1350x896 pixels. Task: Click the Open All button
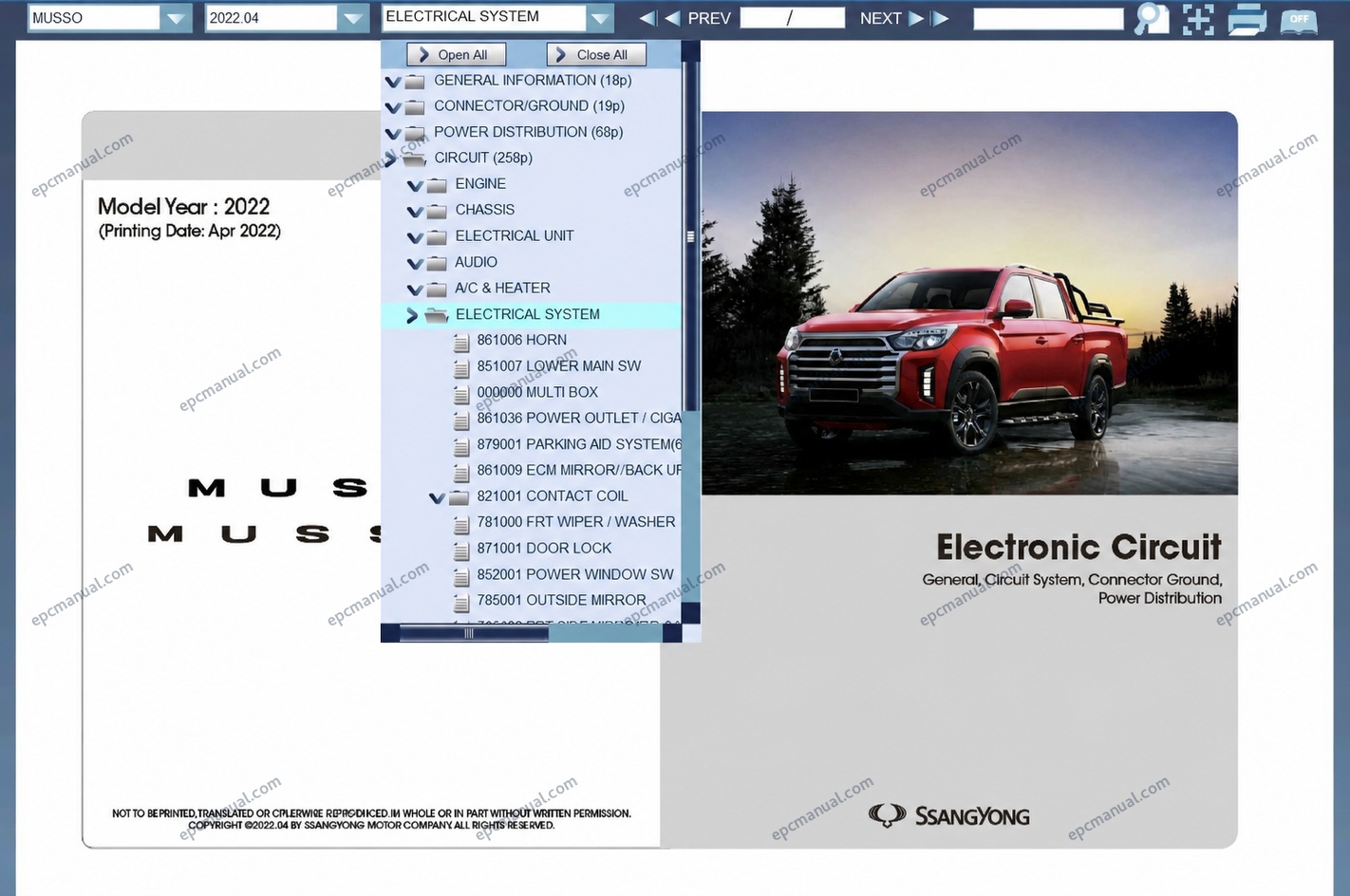point(456,55)
